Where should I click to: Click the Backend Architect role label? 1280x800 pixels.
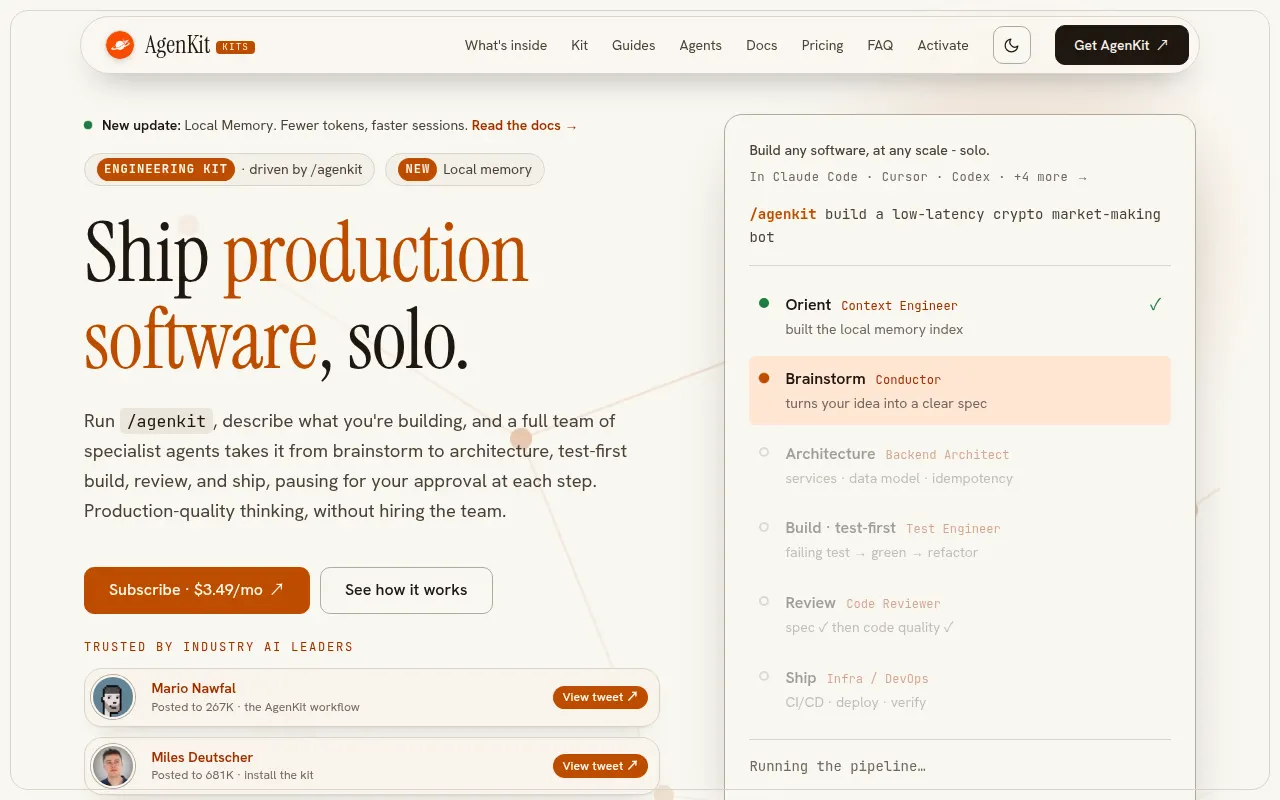[947, 455]
